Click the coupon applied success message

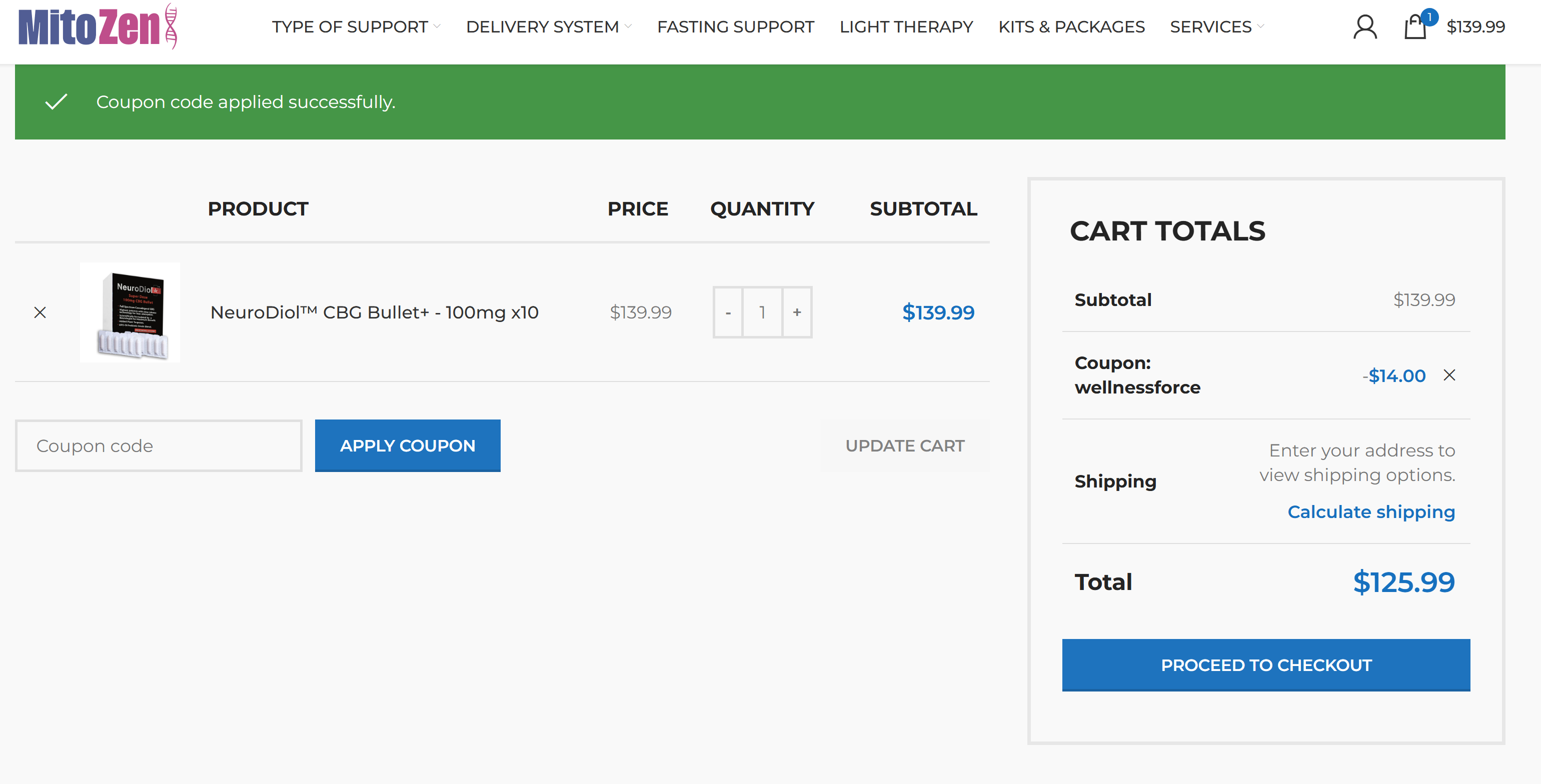(x=246, y=102)
